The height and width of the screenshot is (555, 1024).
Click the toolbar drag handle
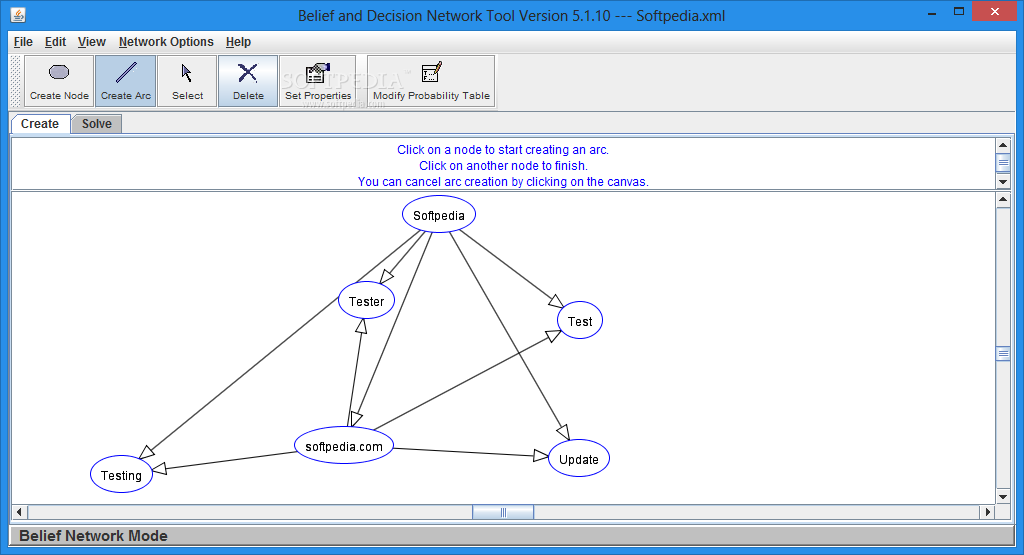[16, 81]
